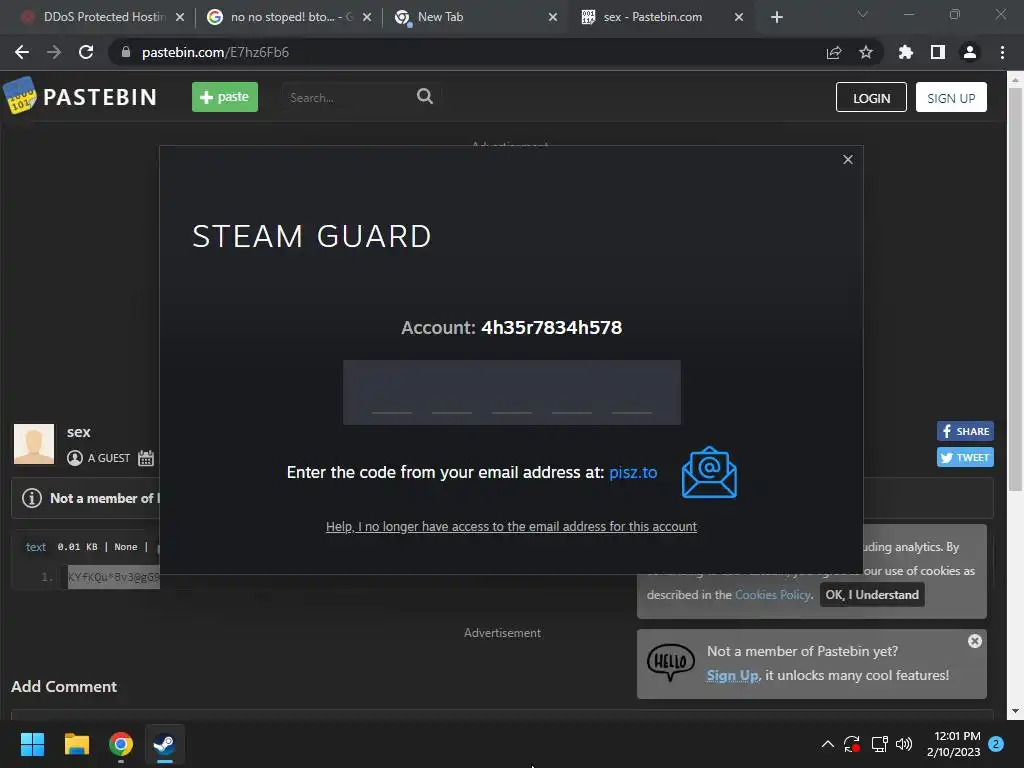
Task: Click the 'text' syntax label
Action: tap(36, 547)
